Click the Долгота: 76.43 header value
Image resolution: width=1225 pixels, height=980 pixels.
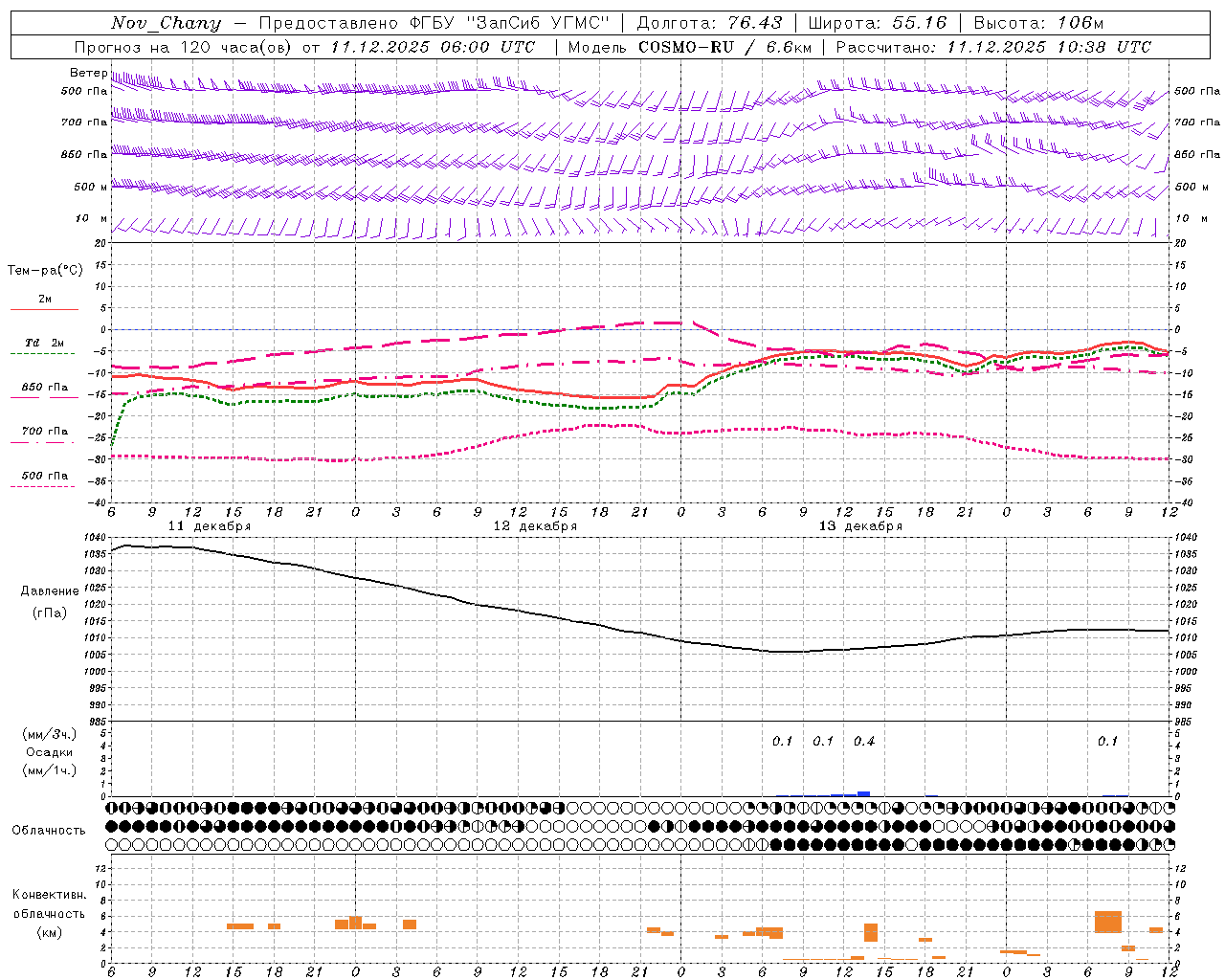709,23
